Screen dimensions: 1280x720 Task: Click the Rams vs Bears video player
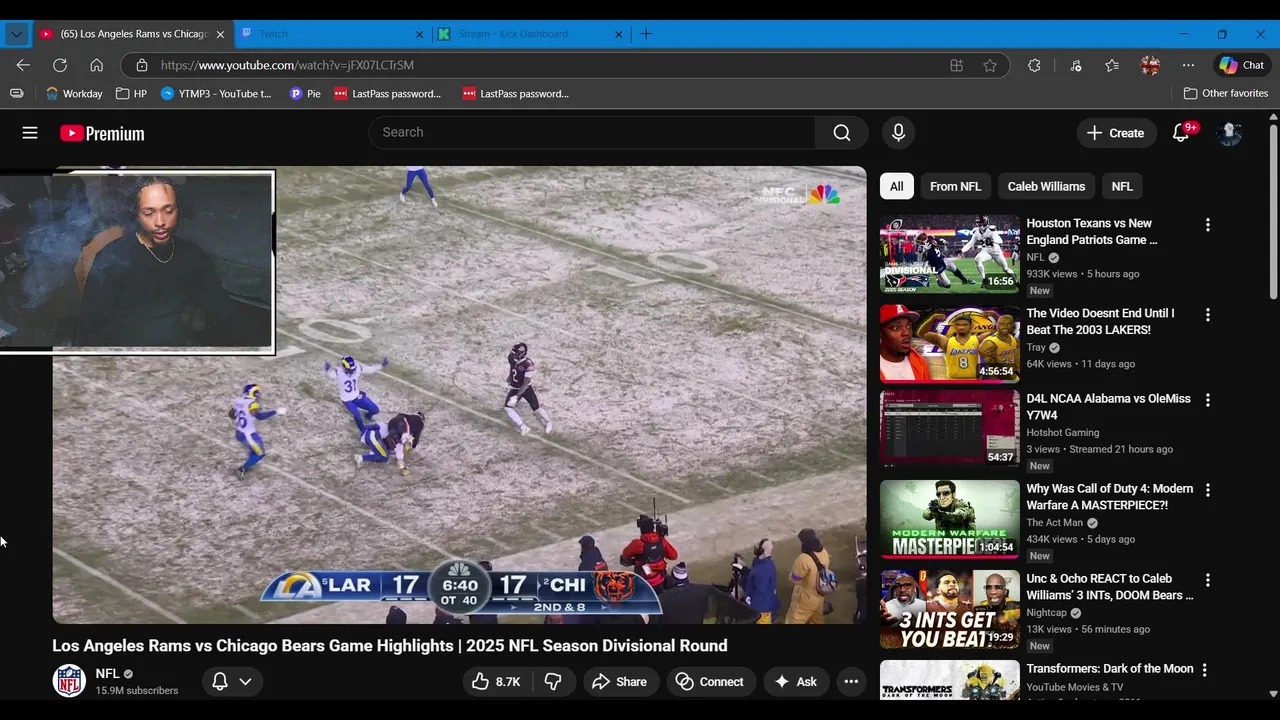(x=460, y=395)
